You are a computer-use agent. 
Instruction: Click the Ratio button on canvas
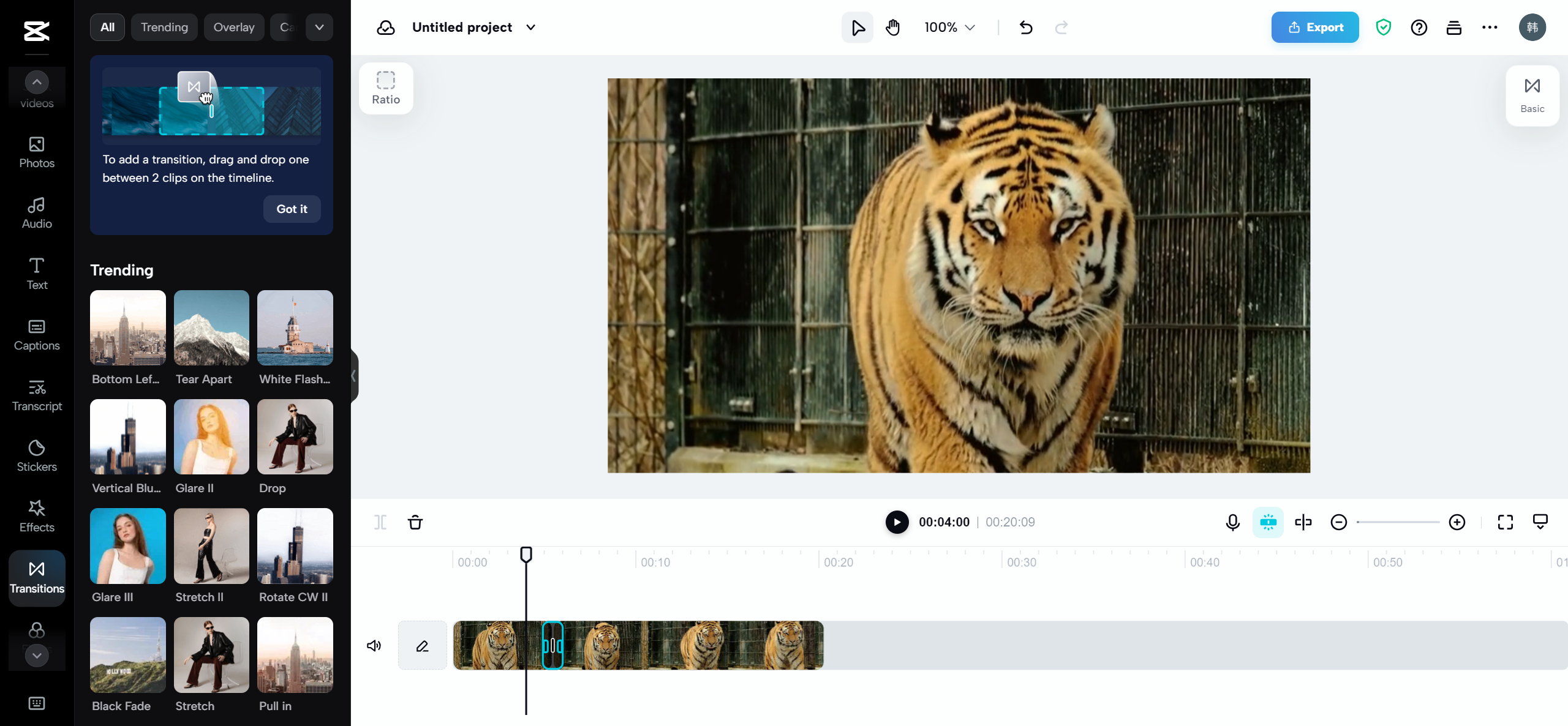[386, 88]
